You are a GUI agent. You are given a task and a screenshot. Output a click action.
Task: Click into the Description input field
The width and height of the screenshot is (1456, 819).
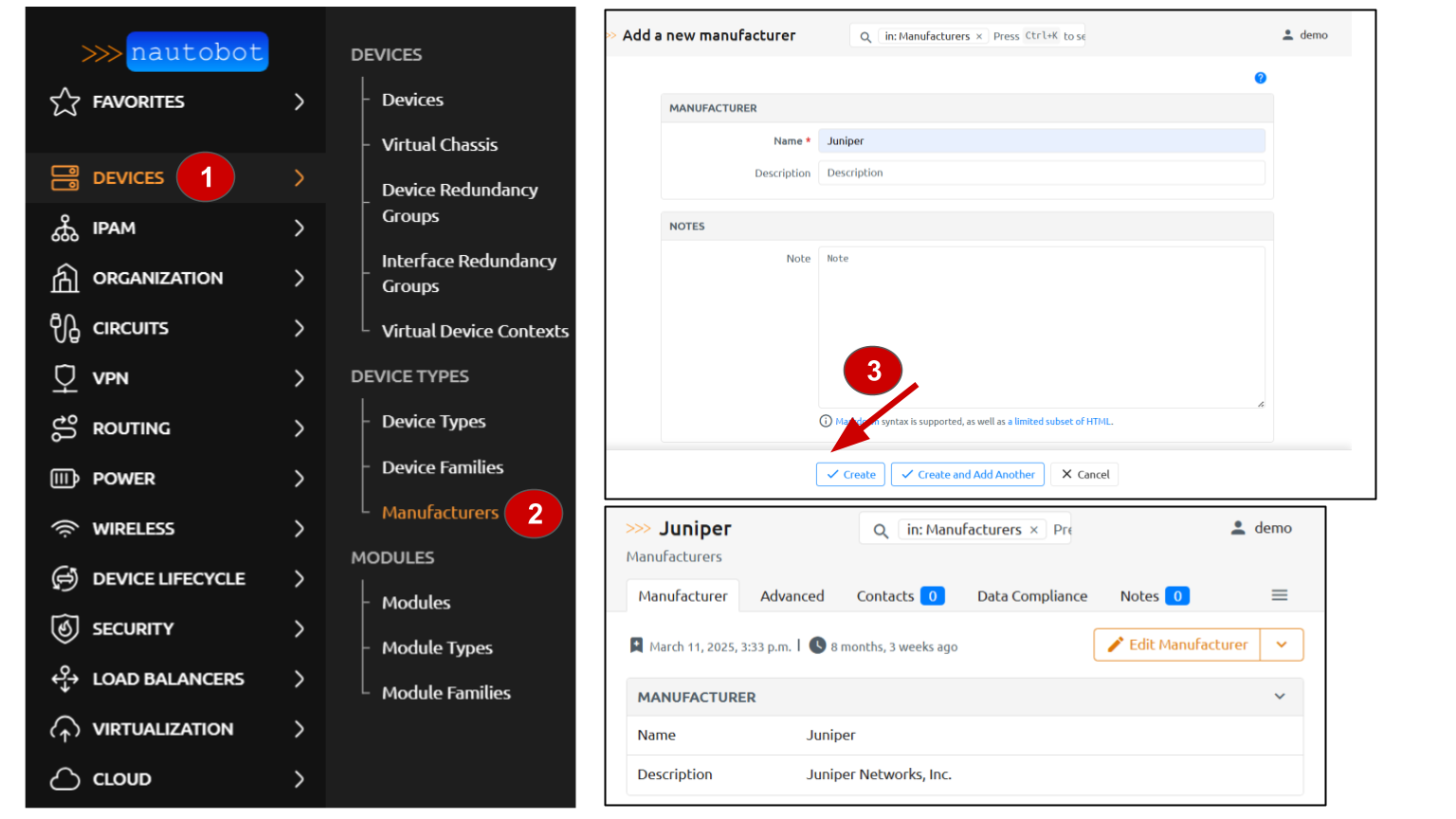[x=1040, y=173]
